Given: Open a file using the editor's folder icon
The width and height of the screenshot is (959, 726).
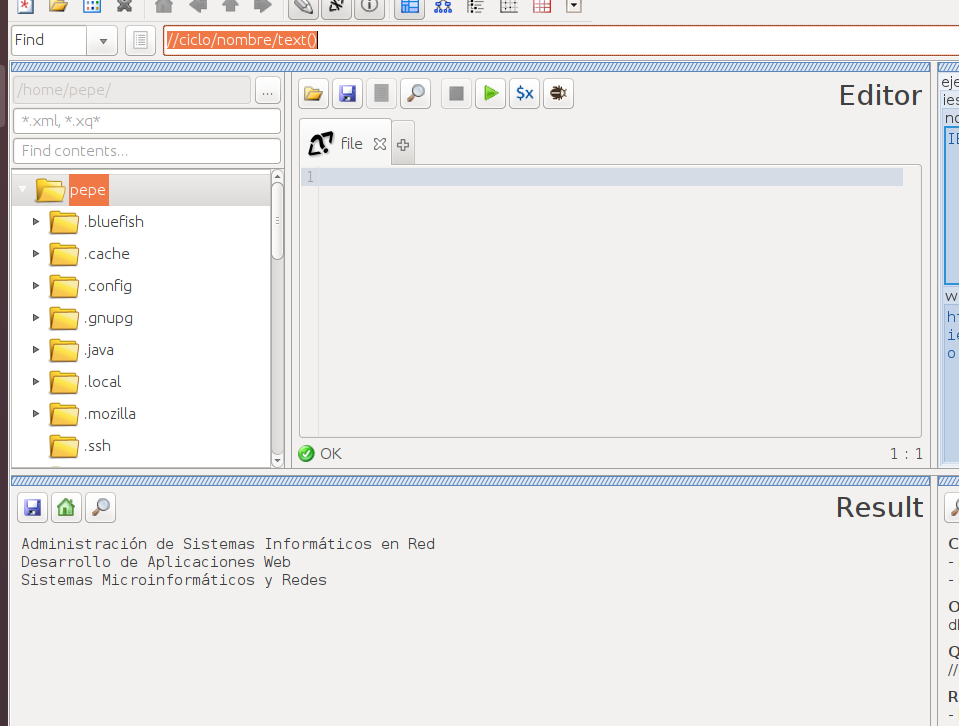Looking at the screenshot, I should click(x=313, y=94).
